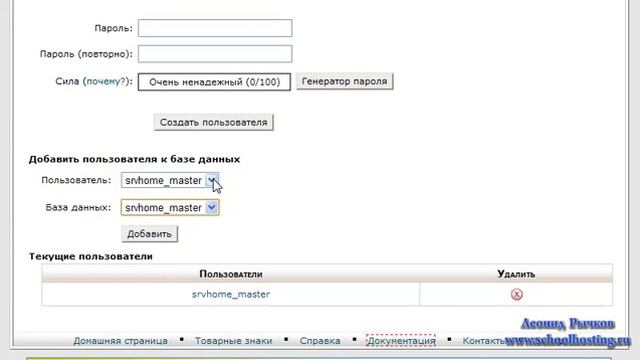Open the Справка footer link

320,340
